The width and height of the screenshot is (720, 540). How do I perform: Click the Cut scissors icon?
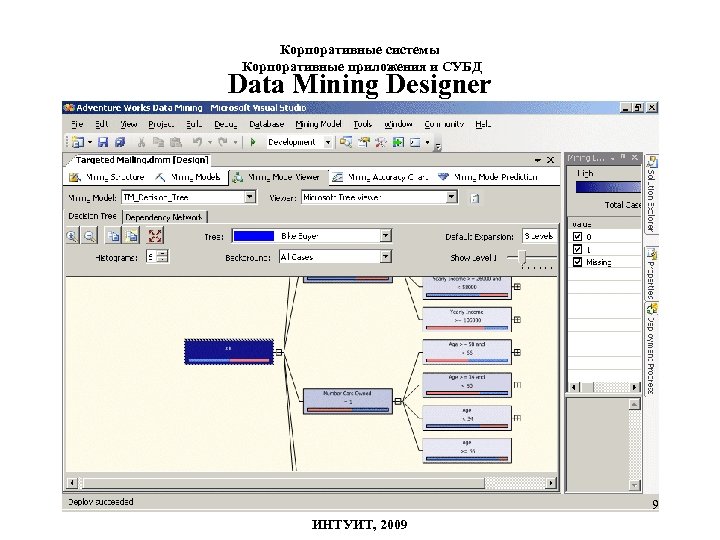tap(141, 142)
